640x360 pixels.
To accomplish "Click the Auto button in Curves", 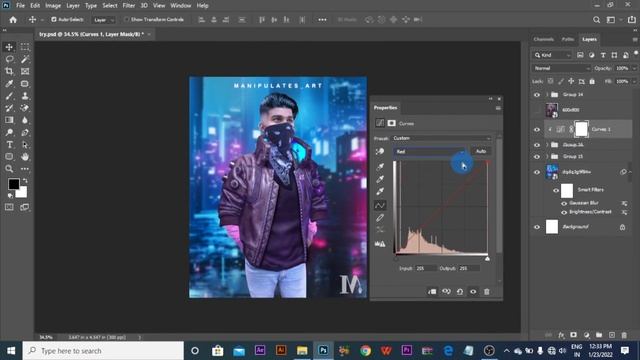I will tap(481, 151).
